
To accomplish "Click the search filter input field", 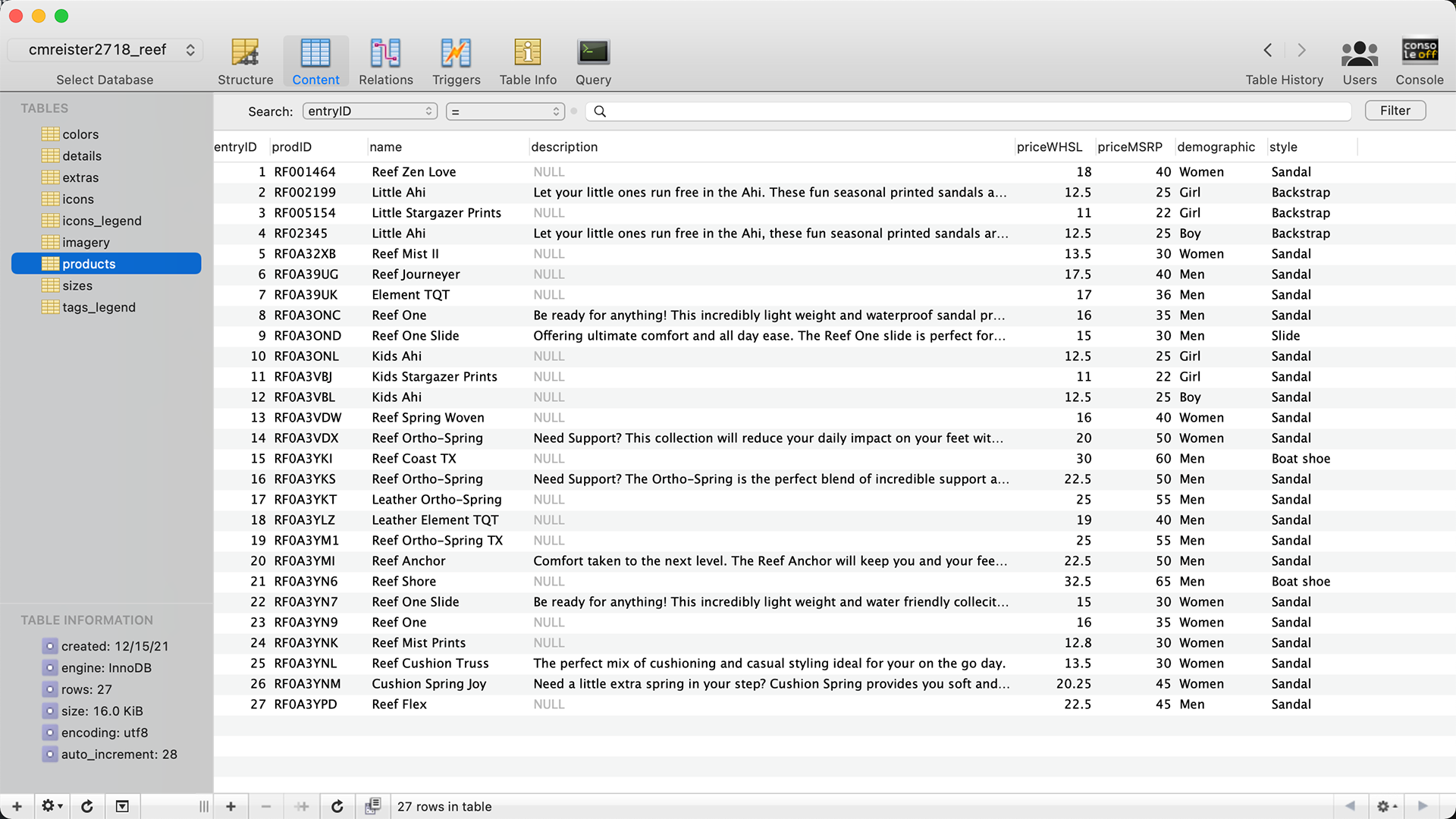I will (968, 111).
